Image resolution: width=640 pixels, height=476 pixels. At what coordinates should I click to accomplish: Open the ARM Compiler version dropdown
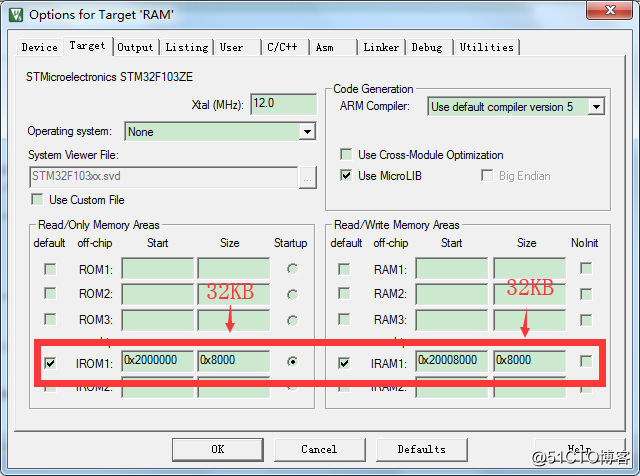(596, 107)
